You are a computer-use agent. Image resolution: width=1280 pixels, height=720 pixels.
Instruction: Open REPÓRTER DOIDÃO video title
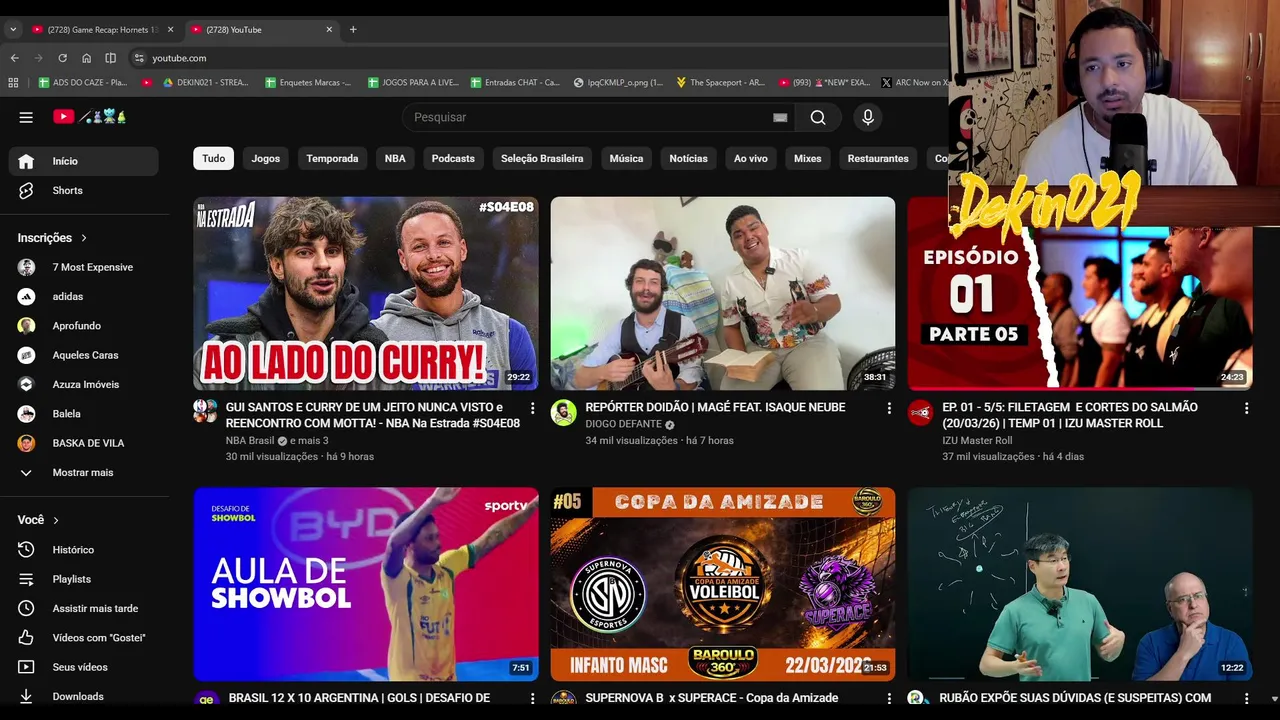[715, 407]
